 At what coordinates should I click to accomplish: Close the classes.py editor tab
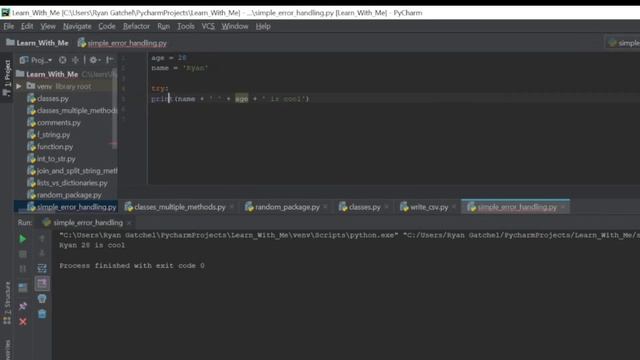pyautogui.click(x=386, y=207)
